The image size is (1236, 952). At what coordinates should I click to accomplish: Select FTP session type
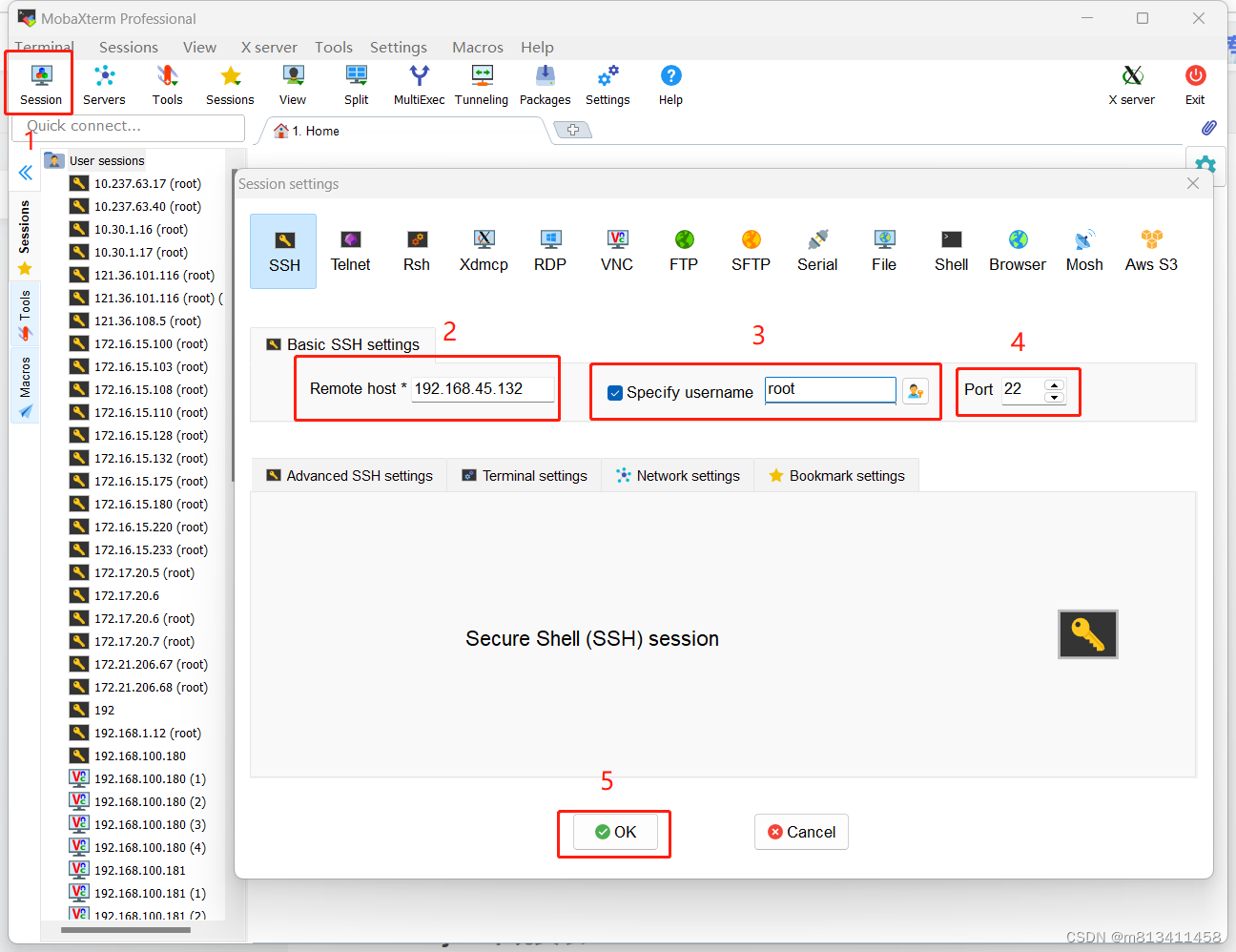tap(684, 251)
